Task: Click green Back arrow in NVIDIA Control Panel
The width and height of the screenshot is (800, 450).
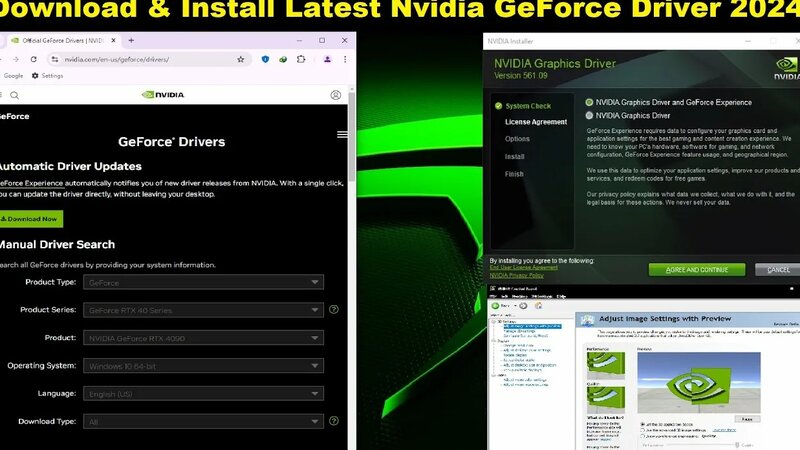Action: tap(495, 306)
